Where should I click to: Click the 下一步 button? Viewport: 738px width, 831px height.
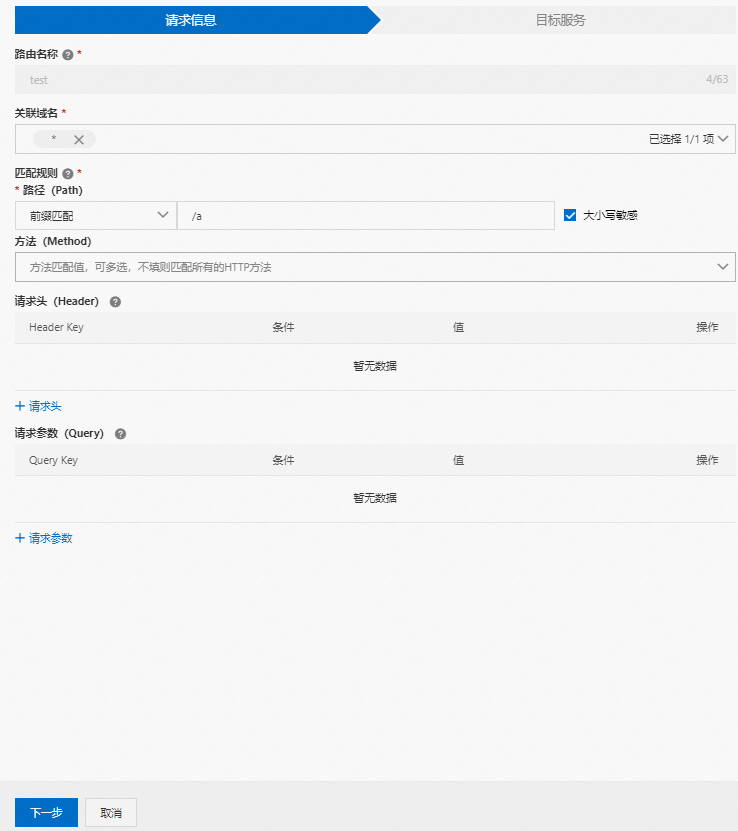pyautogui.click(x=46, y=812)
